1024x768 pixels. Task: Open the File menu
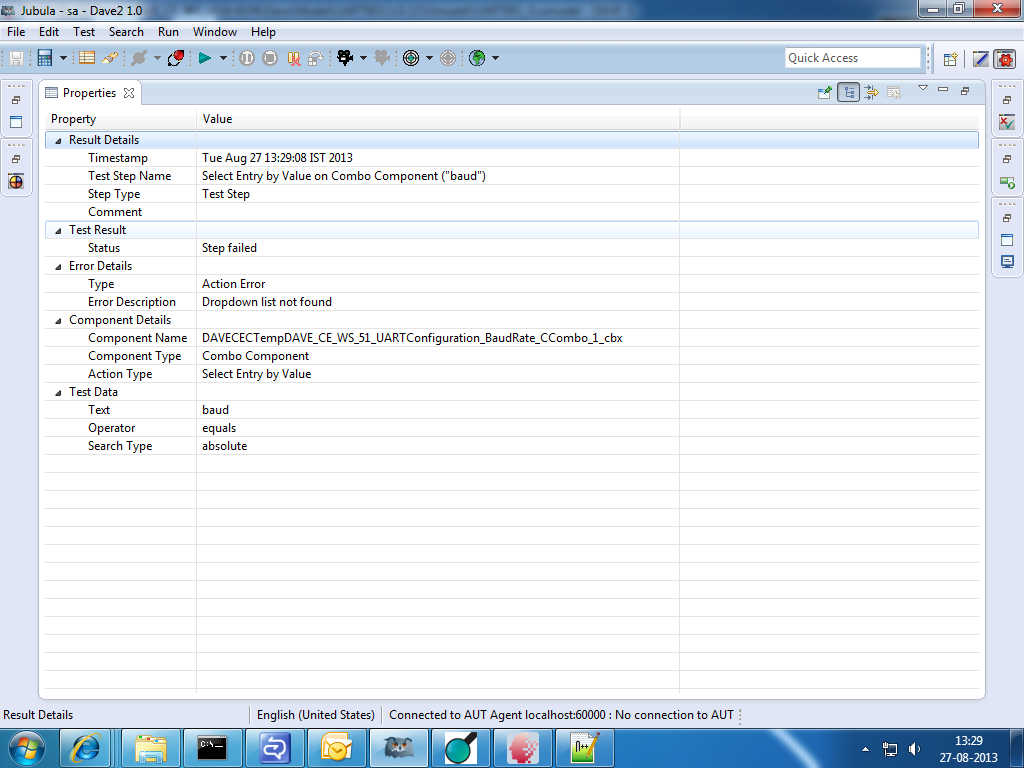point(16,32)
